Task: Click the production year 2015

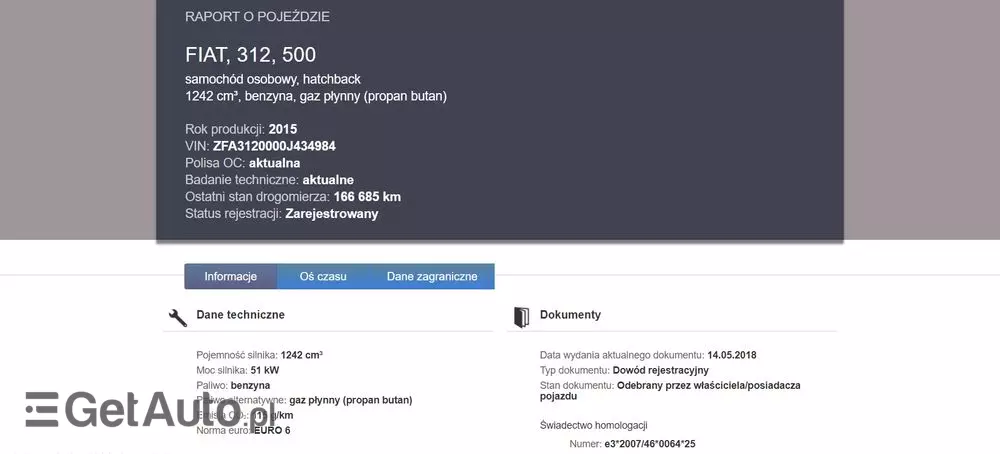Action: 283,129
